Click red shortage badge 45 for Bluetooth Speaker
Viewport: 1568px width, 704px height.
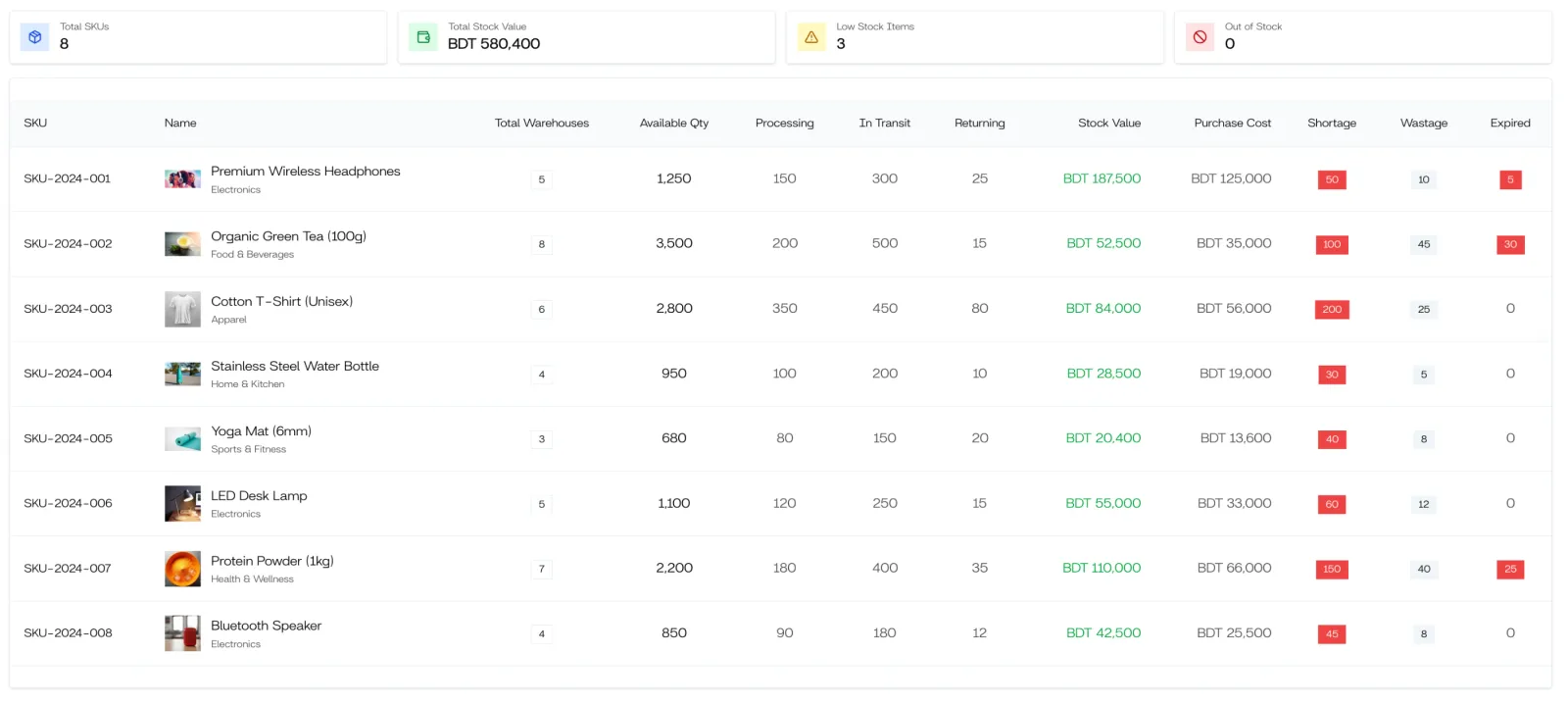pos(1332,633)
